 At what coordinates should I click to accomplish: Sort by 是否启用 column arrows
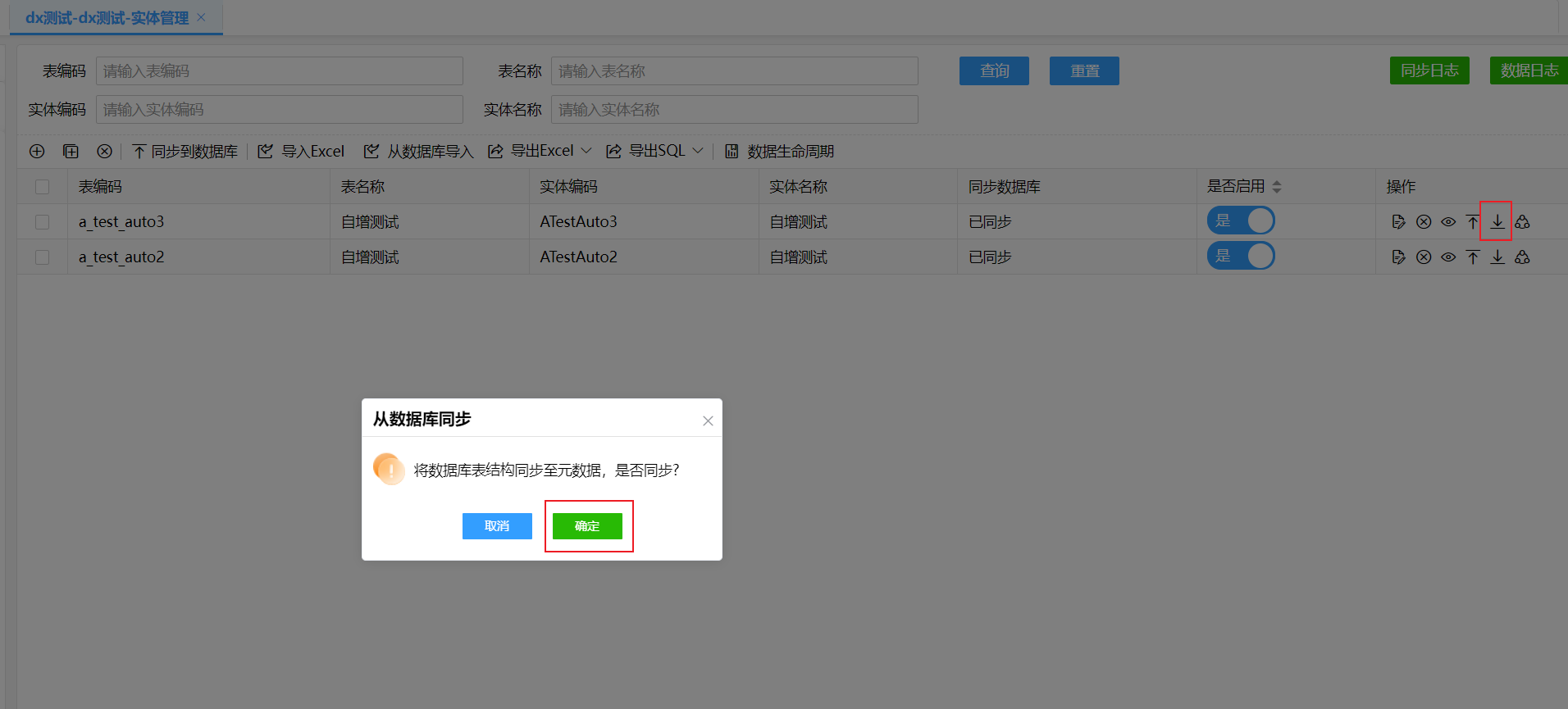coord(1276,187)
